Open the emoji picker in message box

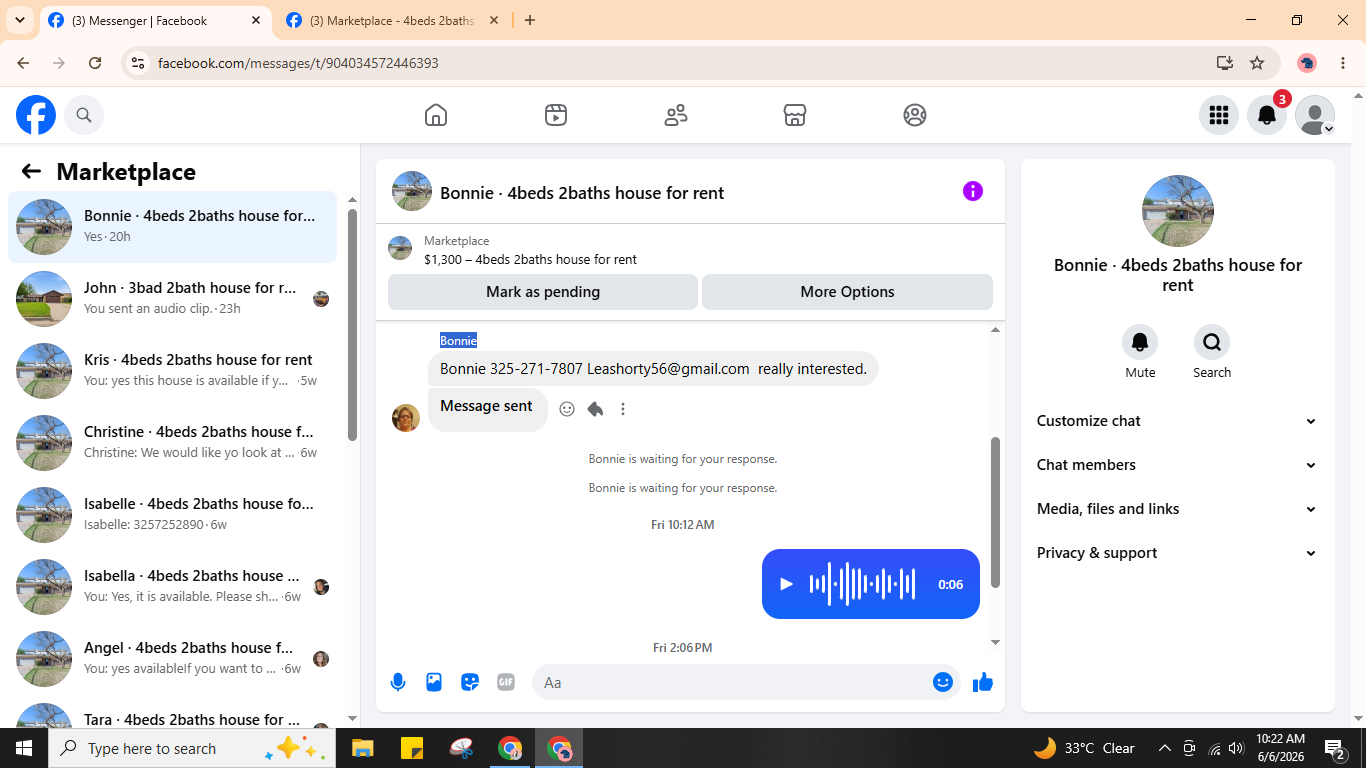pos(943,682)
